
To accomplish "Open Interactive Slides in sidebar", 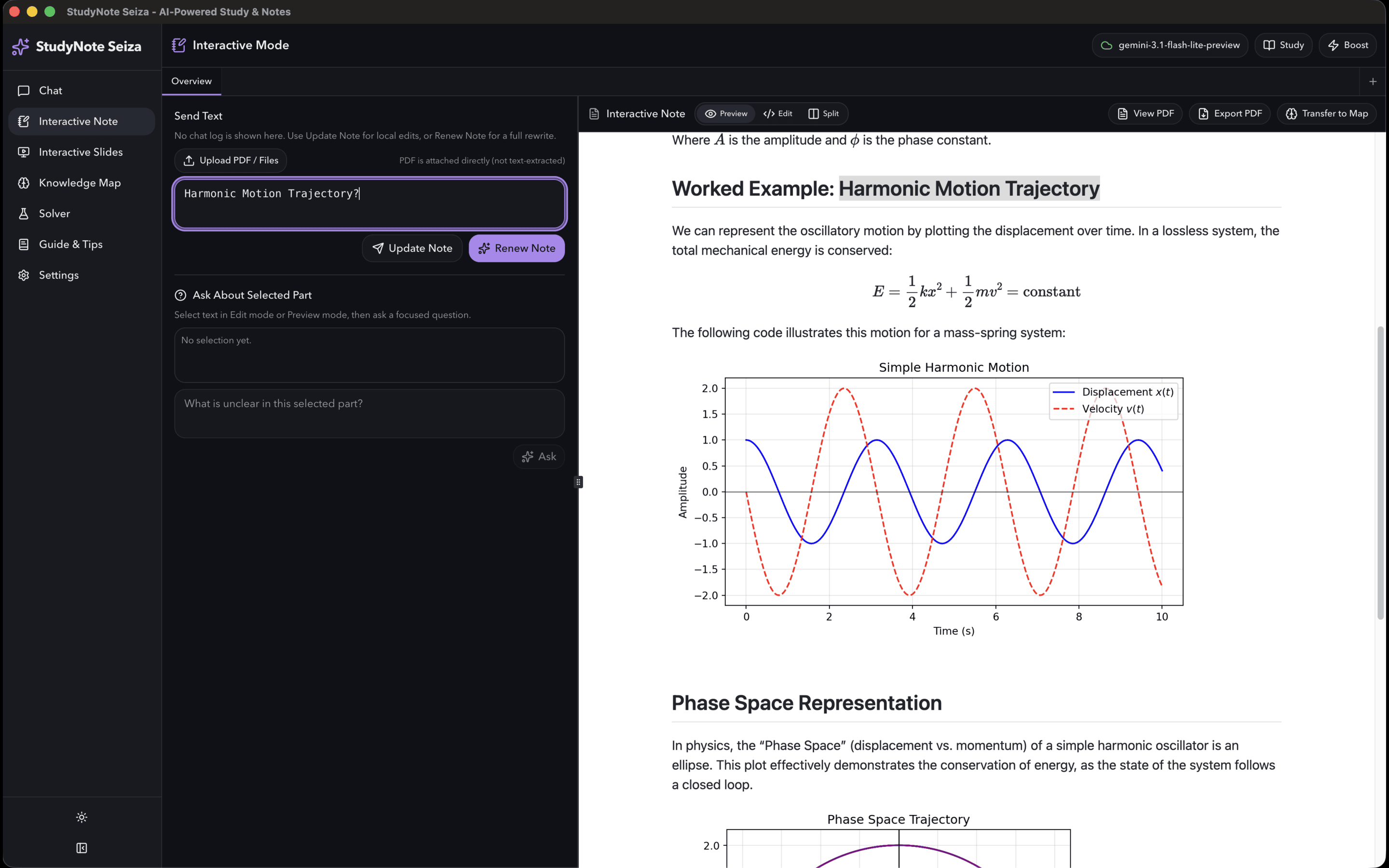I will [x=82, y=152].
